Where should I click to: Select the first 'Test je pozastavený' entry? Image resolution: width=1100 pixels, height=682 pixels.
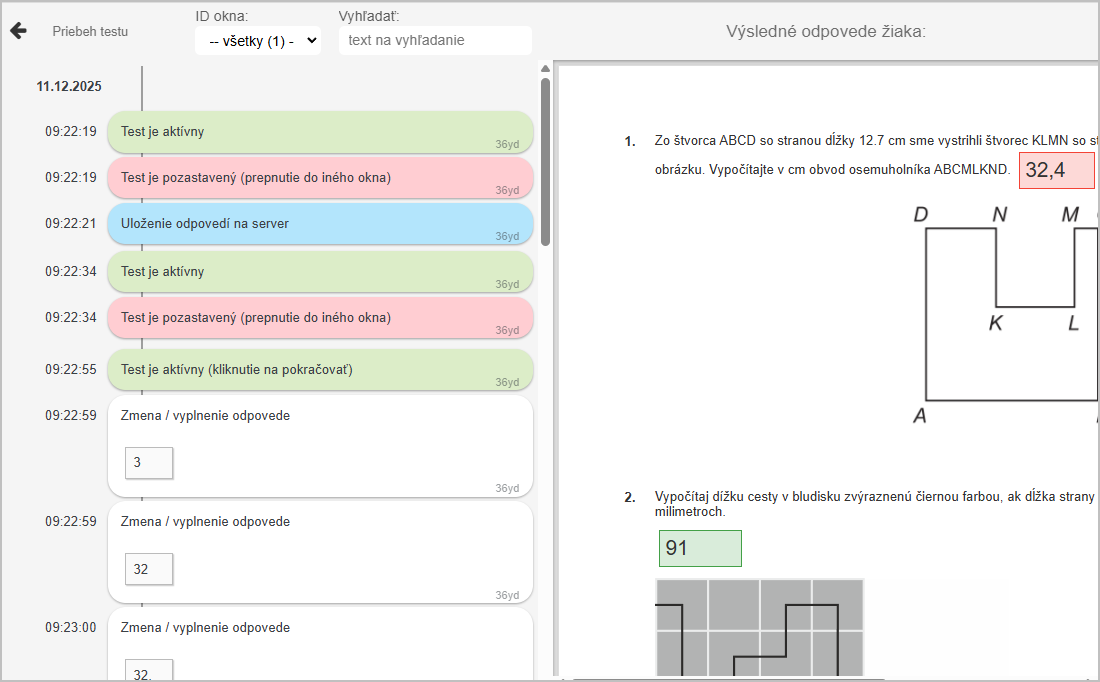pyautogui.click(x=320, y=178)
